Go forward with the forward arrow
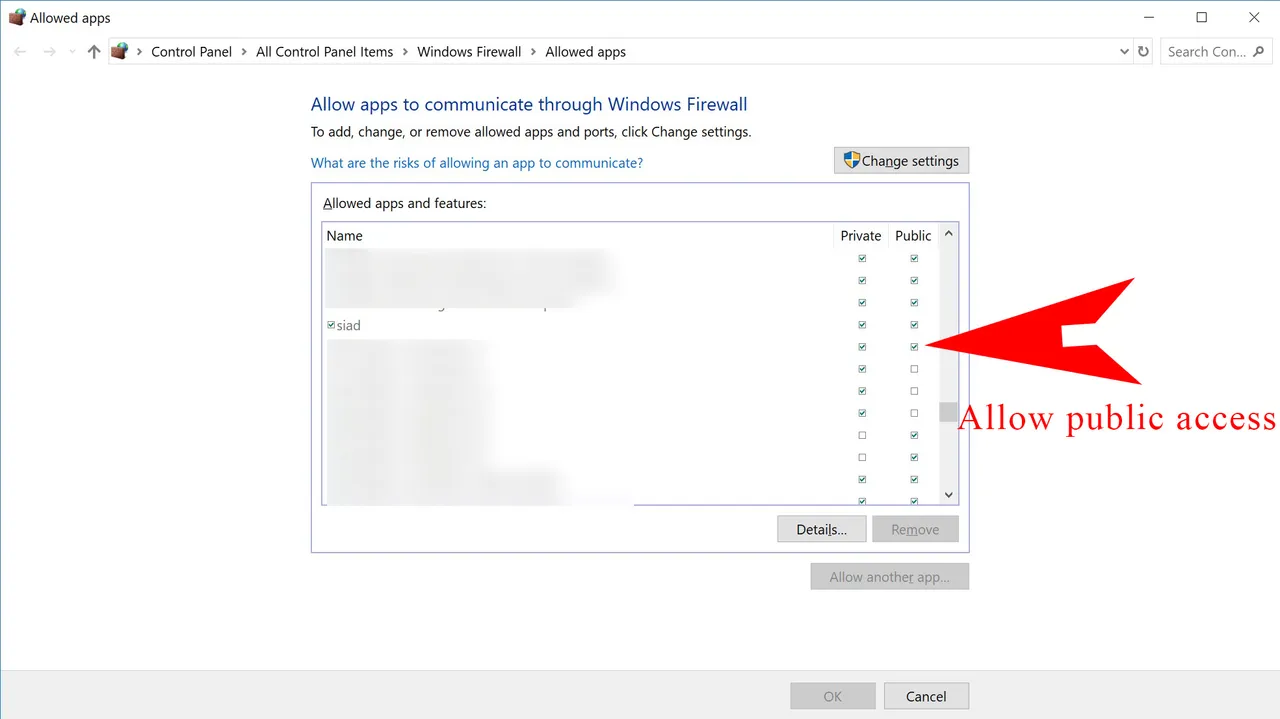The height and width of the screenshot is (719, 1280). [x=49, y=52]
